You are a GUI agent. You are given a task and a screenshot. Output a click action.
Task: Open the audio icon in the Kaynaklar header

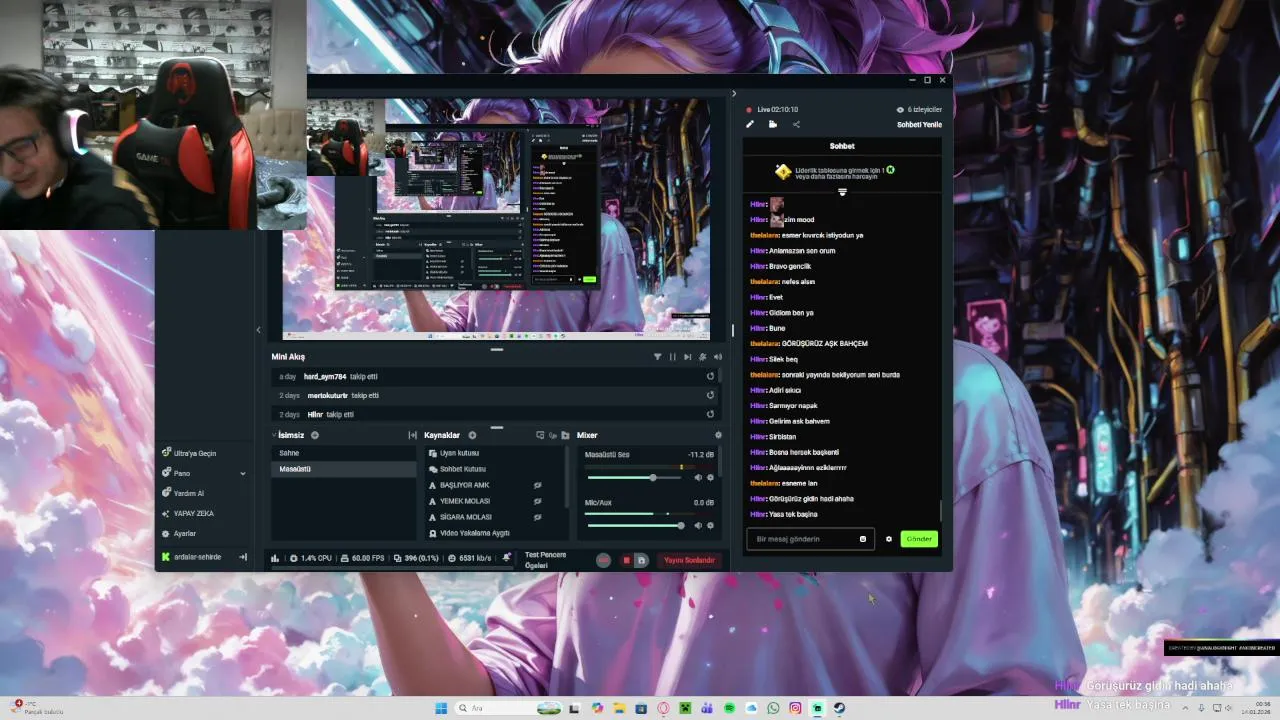tap(553, 435)
